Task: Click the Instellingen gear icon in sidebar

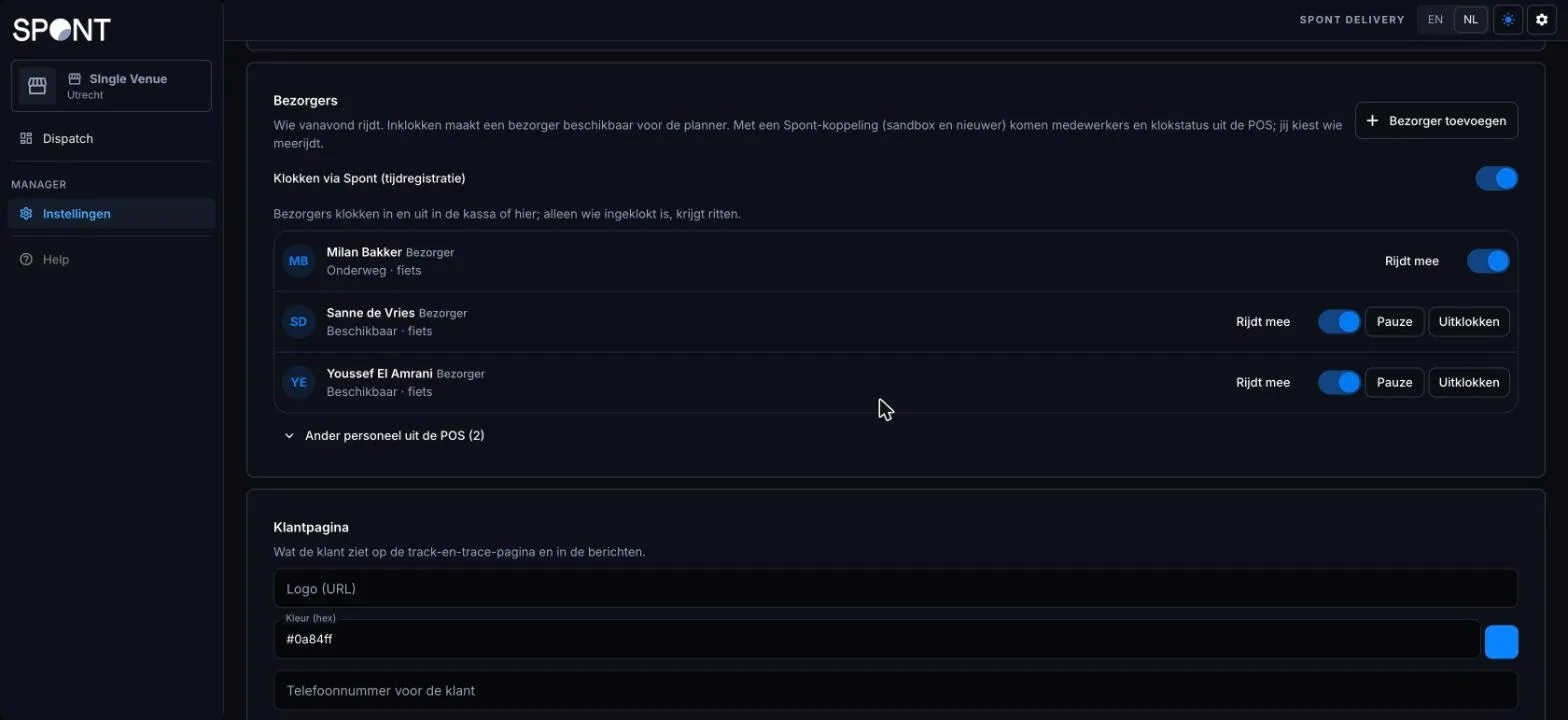Action: (26, 213)
